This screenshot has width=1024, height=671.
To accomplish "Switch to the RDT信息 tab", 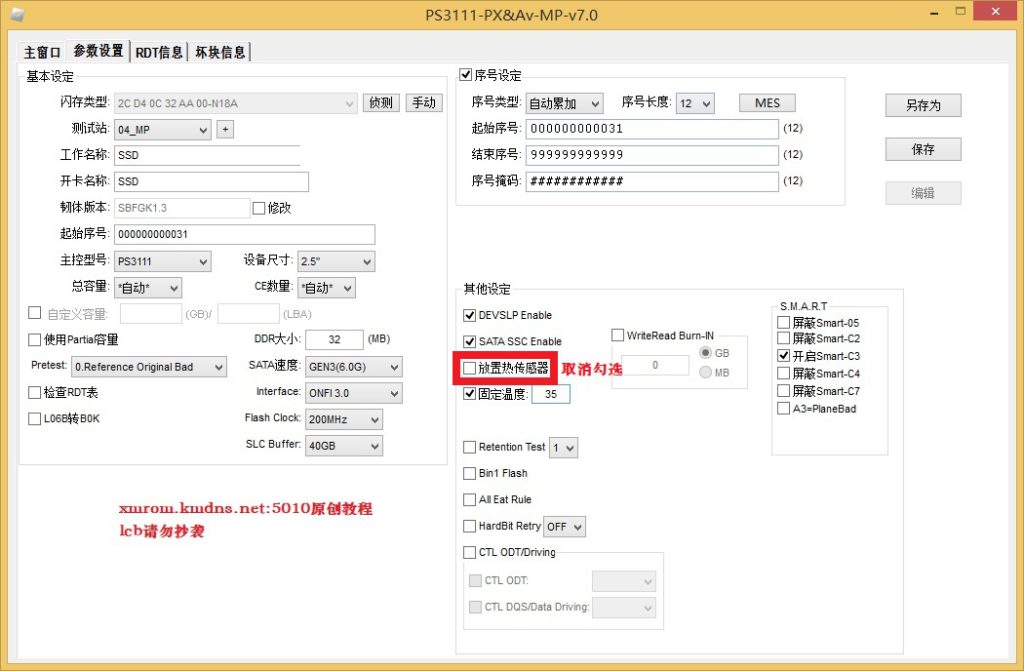I will pos(159,52).
